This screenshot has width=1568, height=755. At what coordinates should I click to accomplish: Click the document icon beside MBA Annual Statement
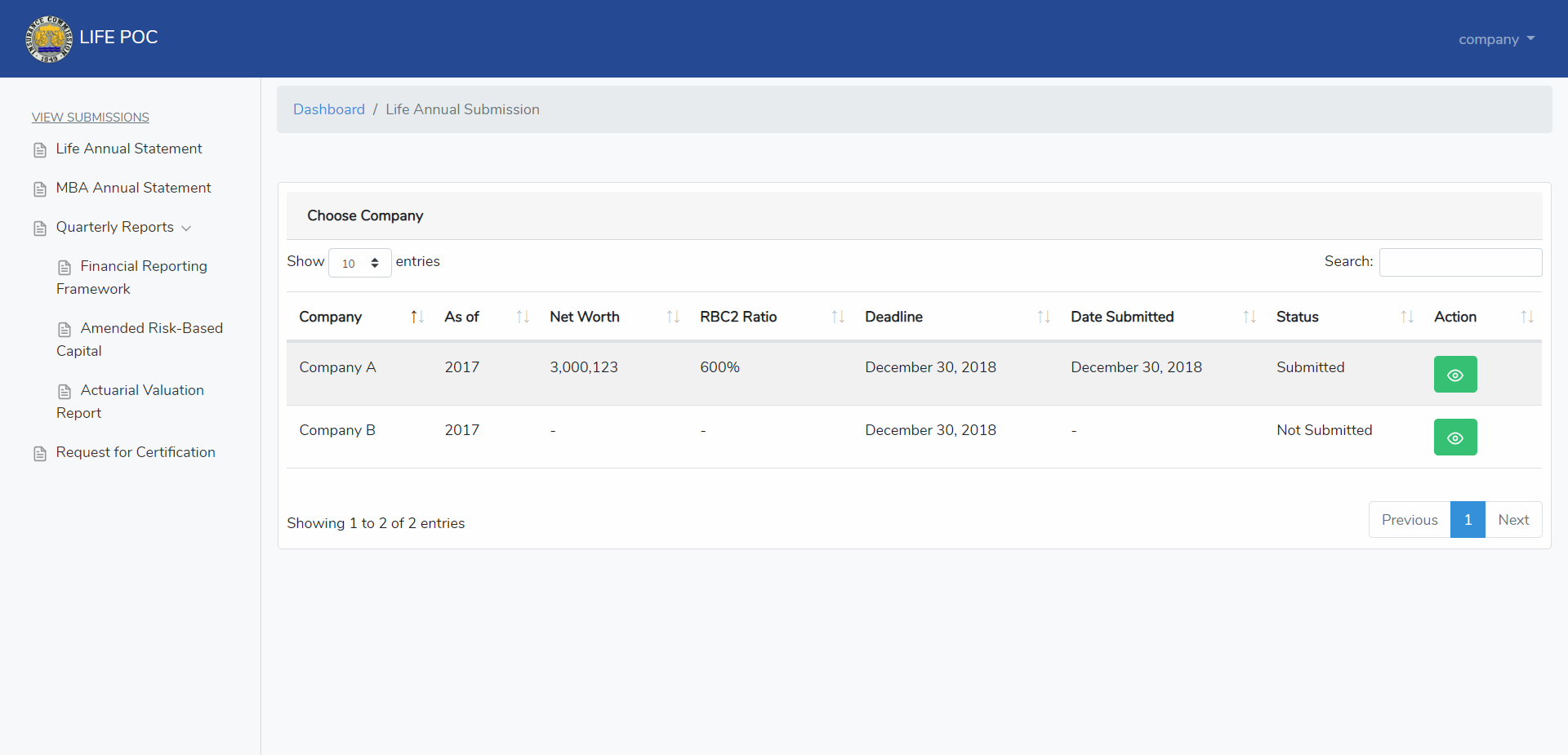tap(40, 189)
